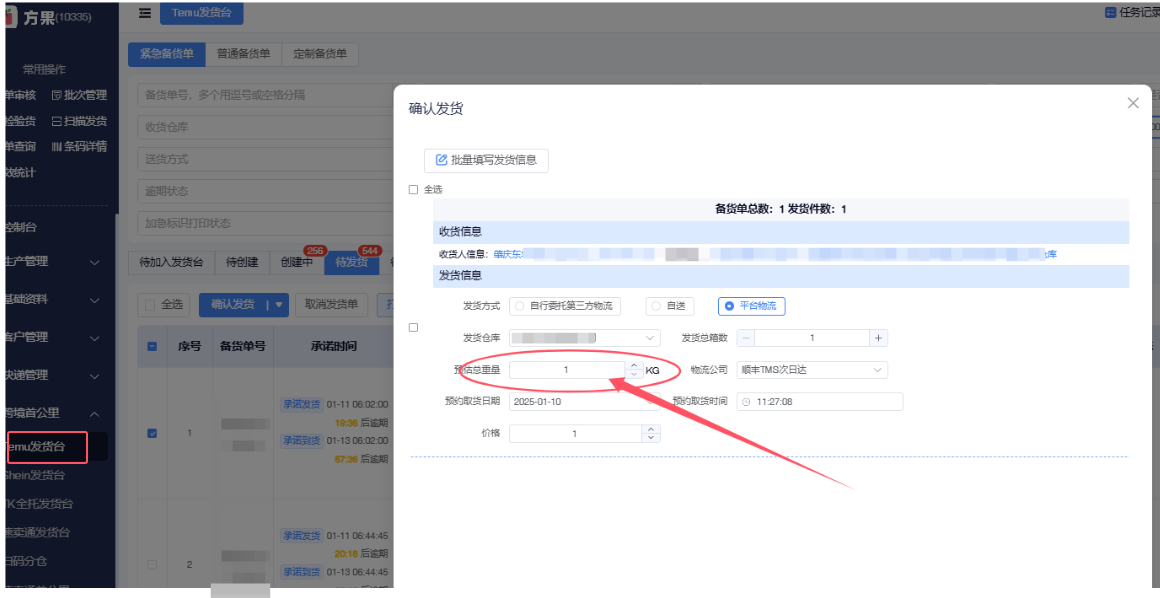Open the 任务记录 icon at top right

(1110, 13)
